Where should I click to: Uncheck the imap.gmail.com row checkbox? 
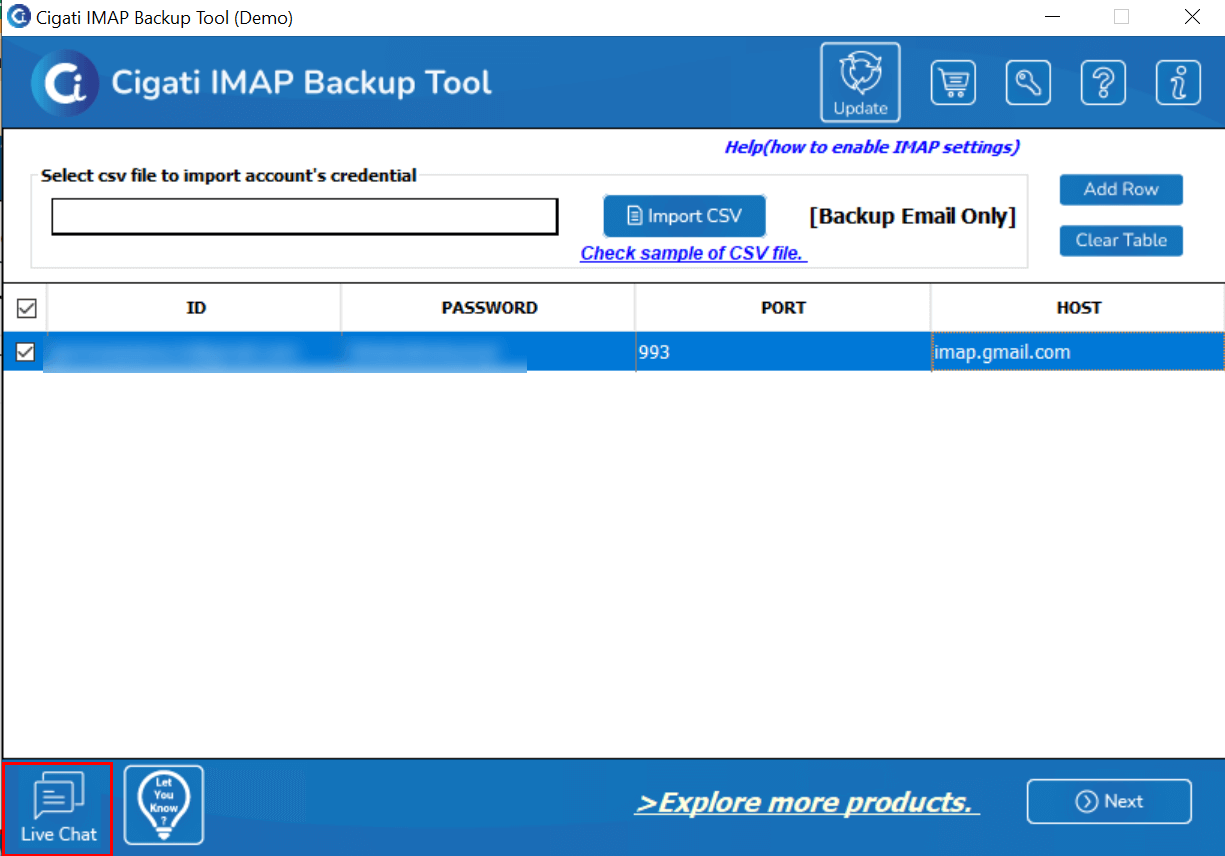tap(27, 352)
